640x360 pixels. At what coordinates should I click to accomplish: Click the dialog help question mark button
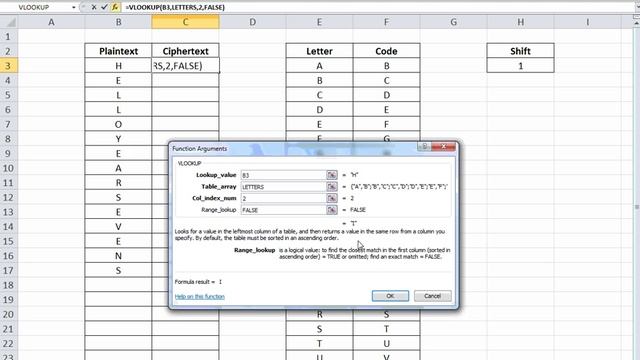point(424,146)
